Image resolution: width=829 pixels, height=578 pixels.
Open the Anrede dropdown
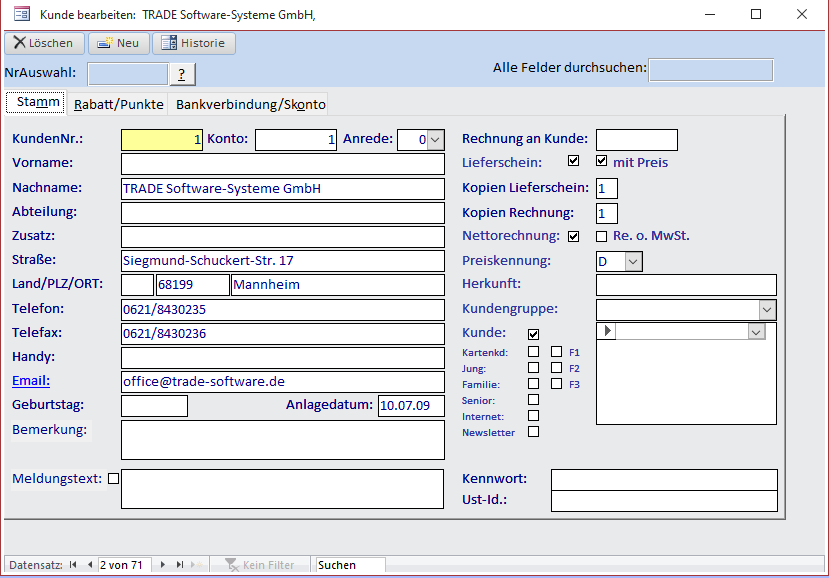pyautogui.click(x=435, y=140)
